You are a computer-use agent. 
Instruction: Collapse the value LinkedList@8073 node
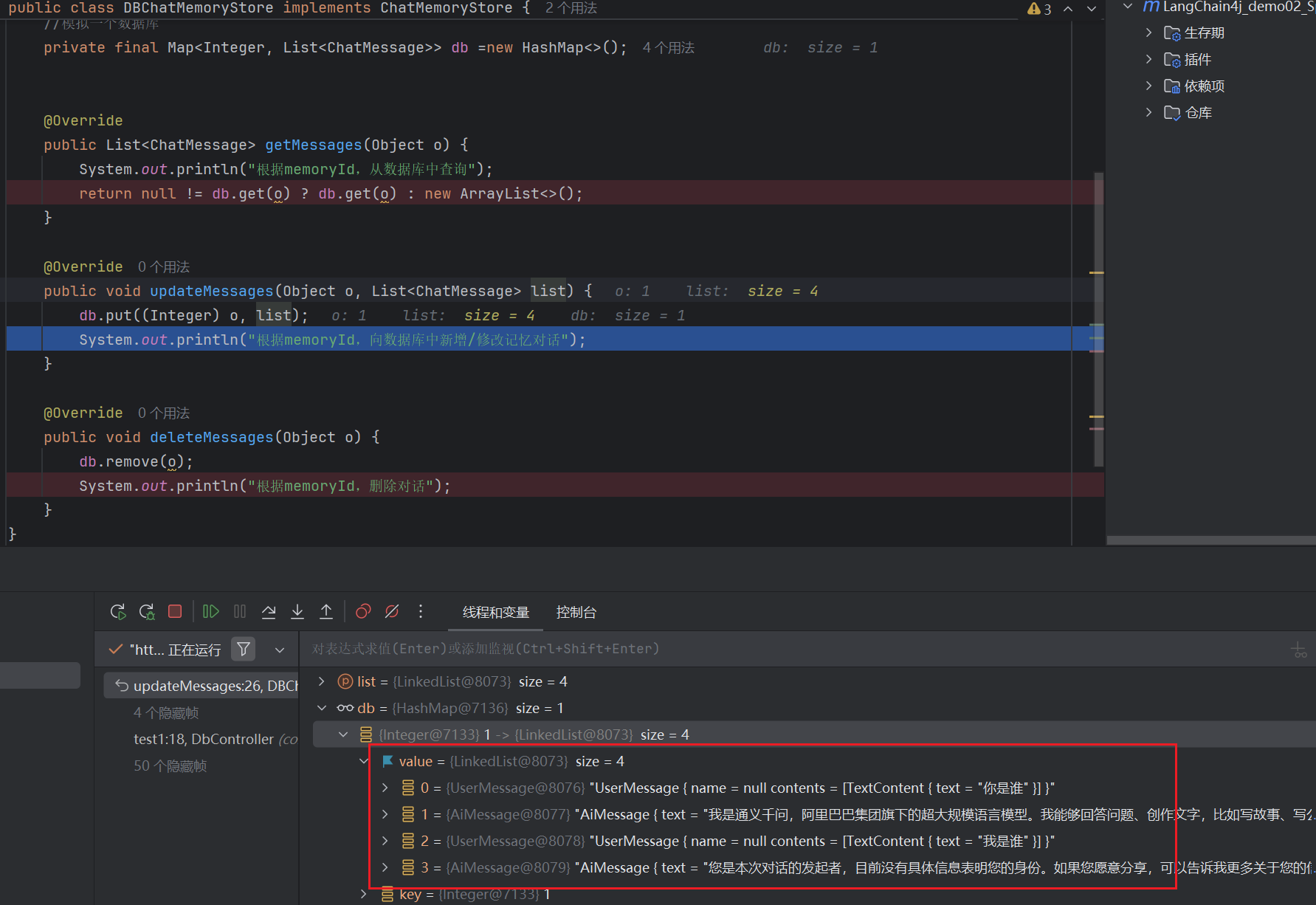coord(364,761)
